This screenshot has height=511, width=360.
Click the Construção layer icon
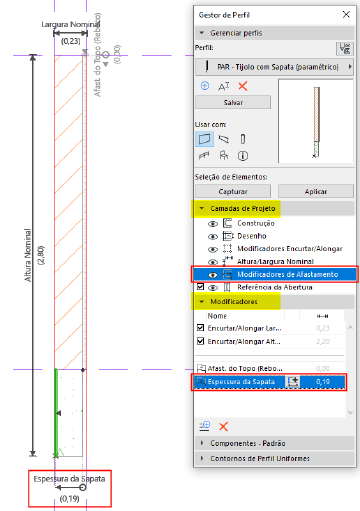coord(227,223)
